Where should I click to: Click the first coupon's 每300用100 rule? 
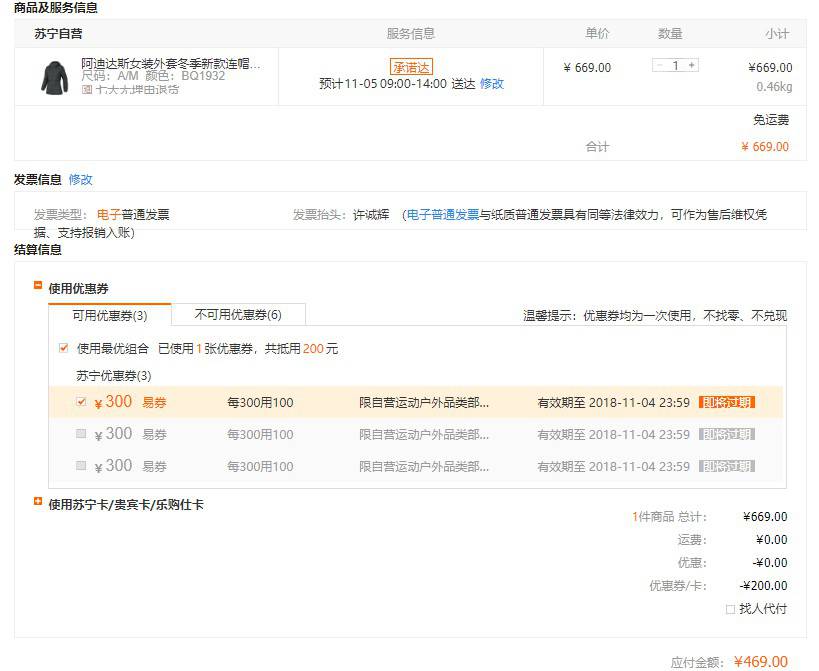260,403
